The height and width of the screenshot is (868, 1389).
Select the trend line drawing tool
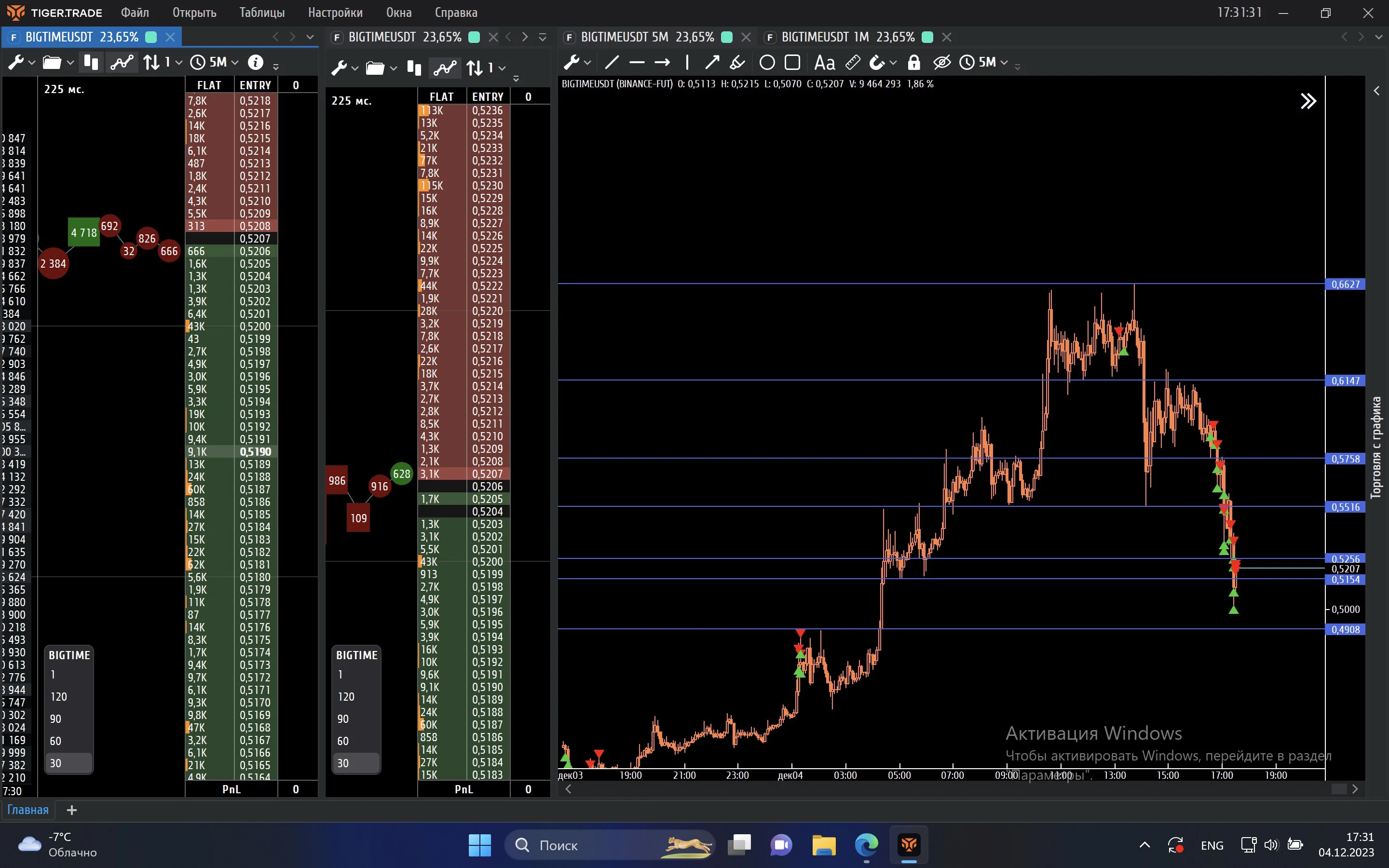point(612,62)
